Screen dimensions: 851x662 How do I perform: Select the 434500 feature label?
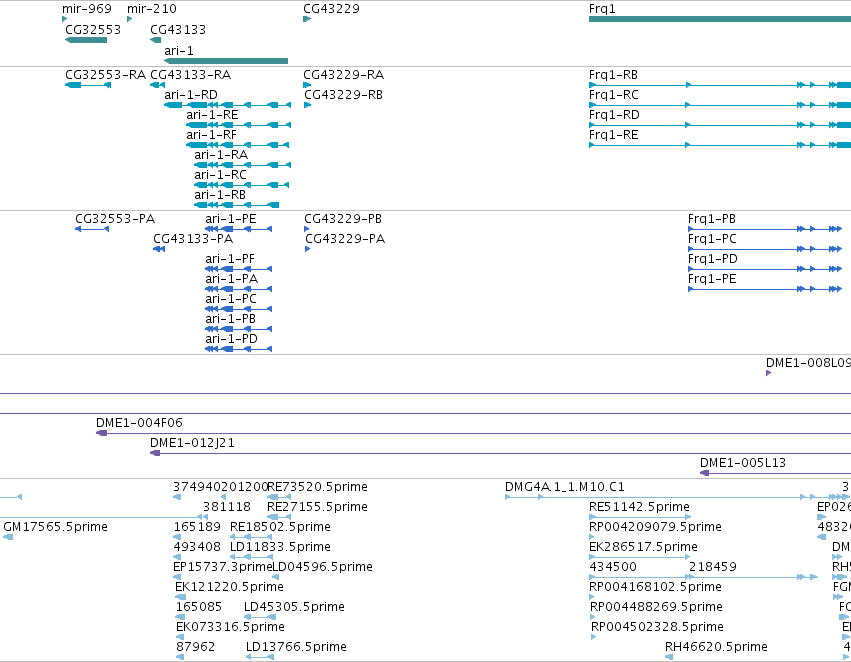click(613, 567)
